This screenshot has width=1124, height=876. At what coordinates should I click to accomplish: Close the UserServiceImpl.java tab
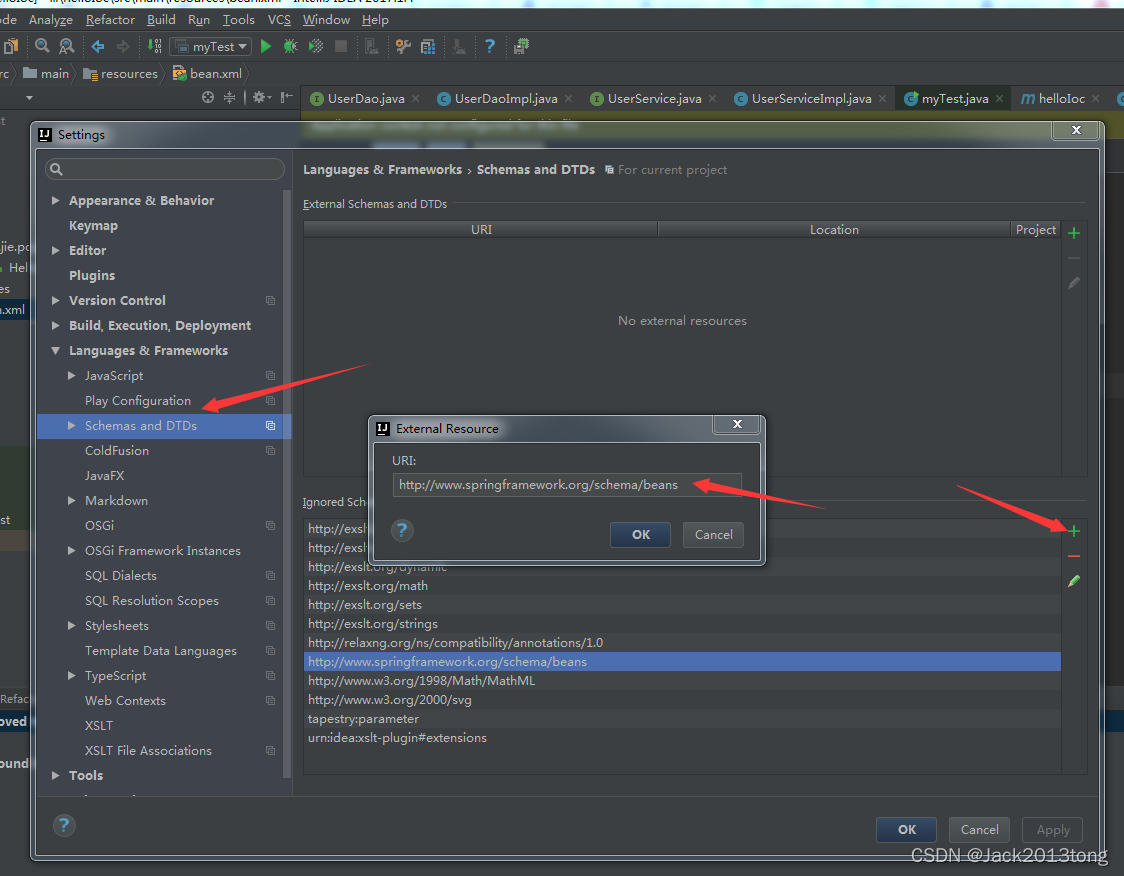pyautogui.click(x=882, y=99)
